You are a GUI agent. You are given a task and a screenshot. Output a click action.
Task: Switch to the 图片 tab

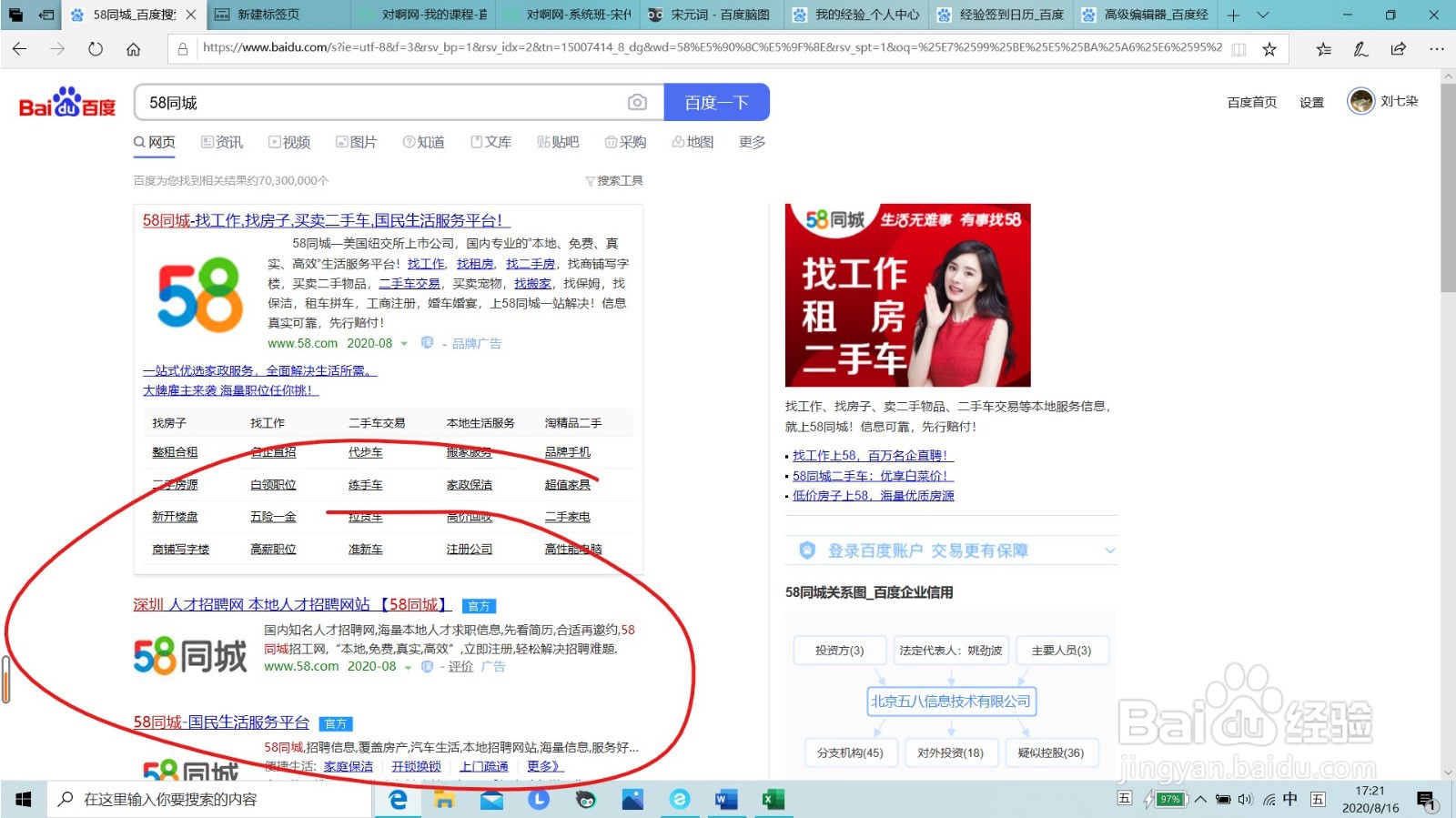pos(356,142)
